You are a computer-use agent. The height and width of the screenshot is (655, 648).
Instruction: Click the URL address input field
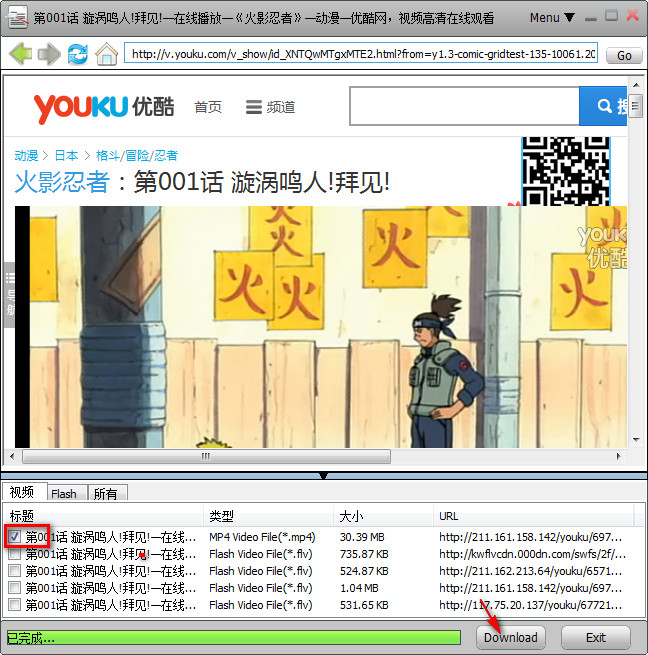click(362, 54)
